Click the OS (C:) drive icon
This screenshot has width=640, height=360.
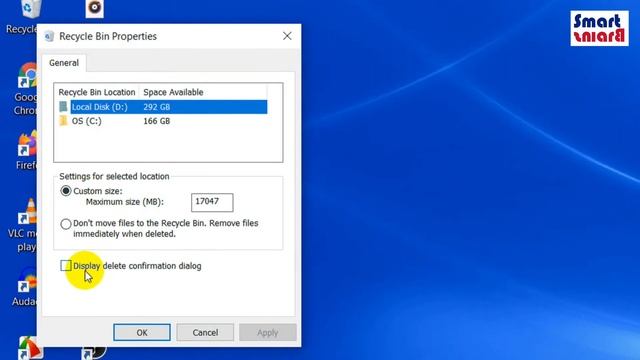[63, 121]
